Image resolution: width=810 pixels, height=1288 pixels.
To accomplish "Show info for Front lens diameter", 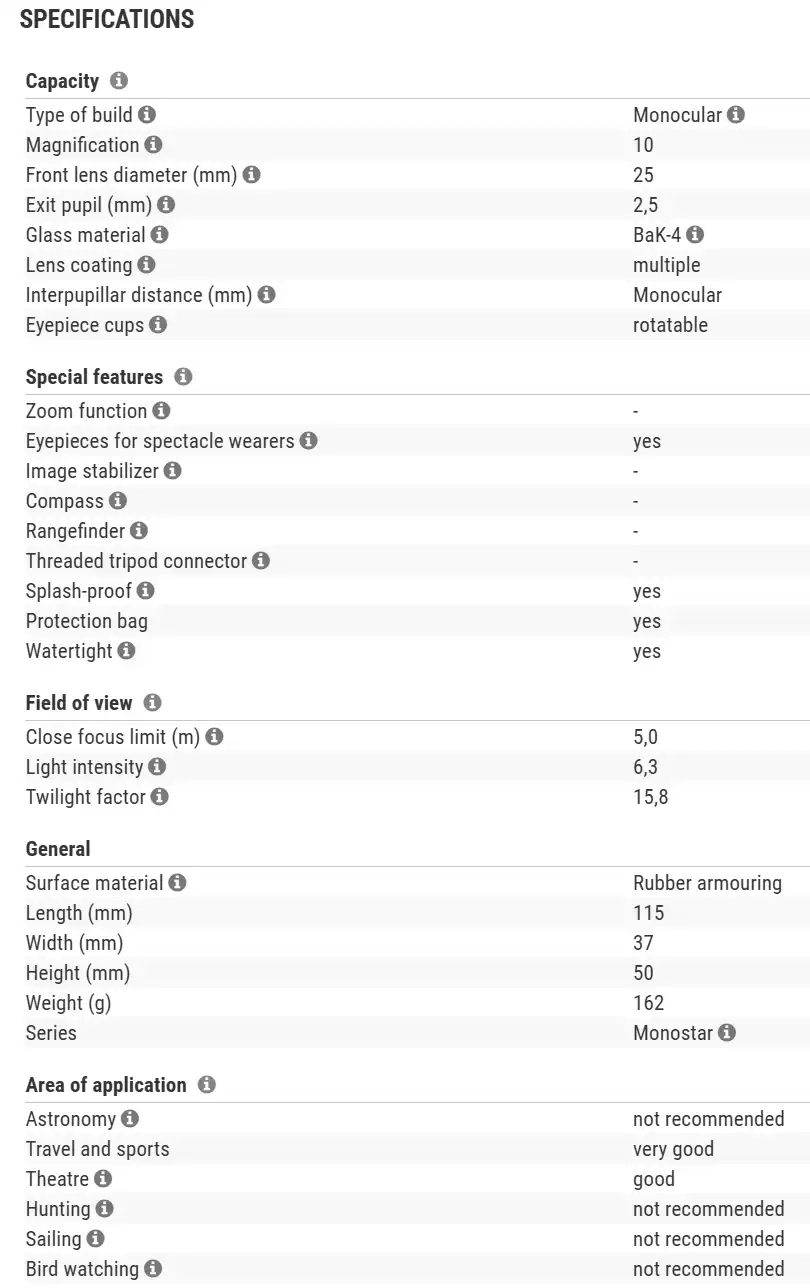I will click(251, 175).
